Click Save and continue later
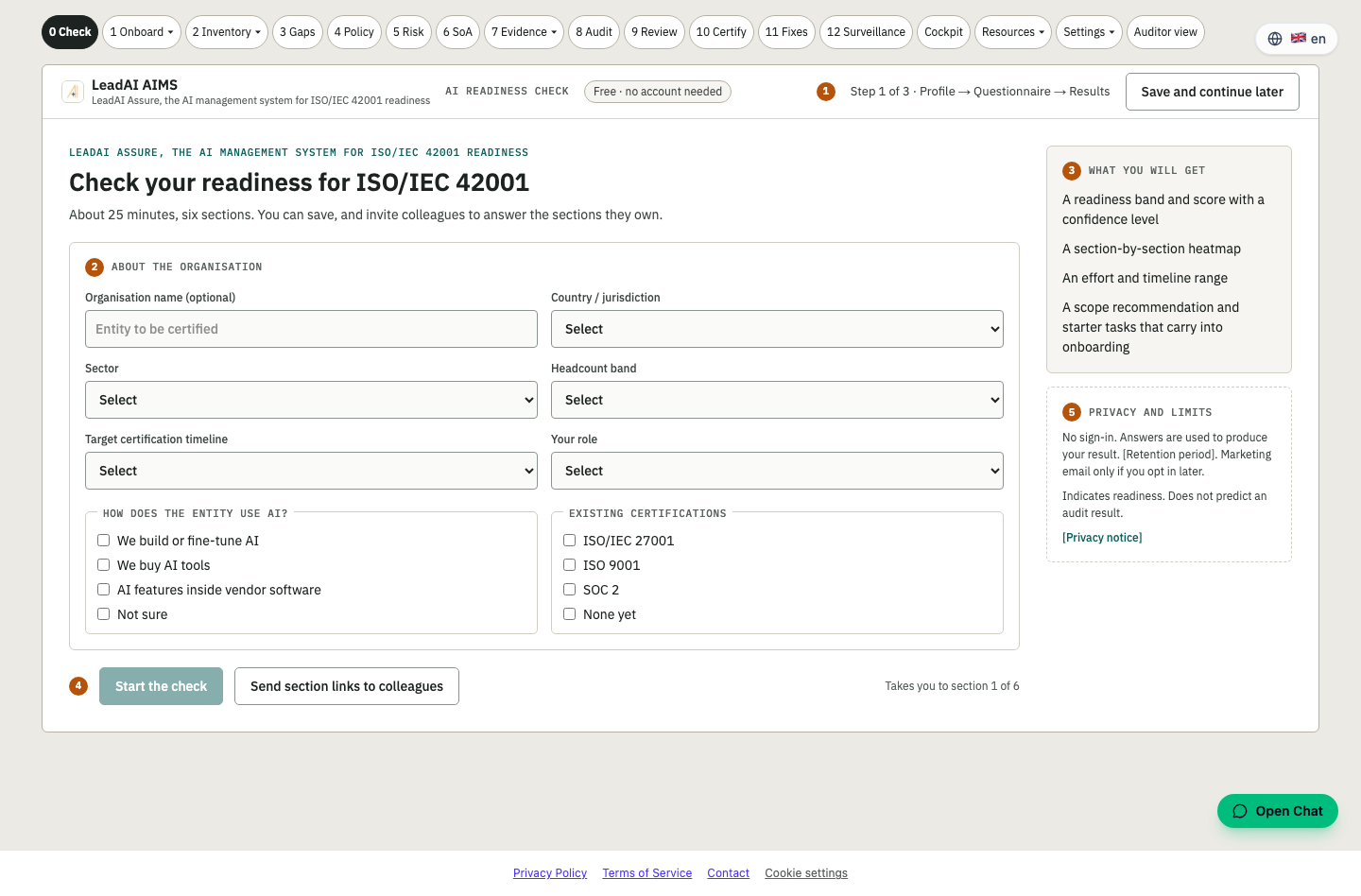The height and width of the screenshot is (896, 1361). click(1213, 92)
